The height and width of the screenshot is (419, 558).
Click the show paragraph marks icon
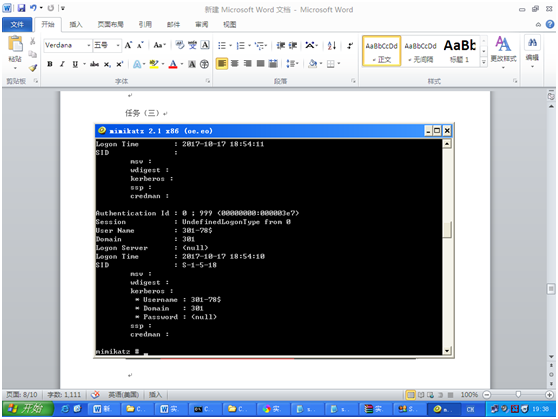point(350,45)
